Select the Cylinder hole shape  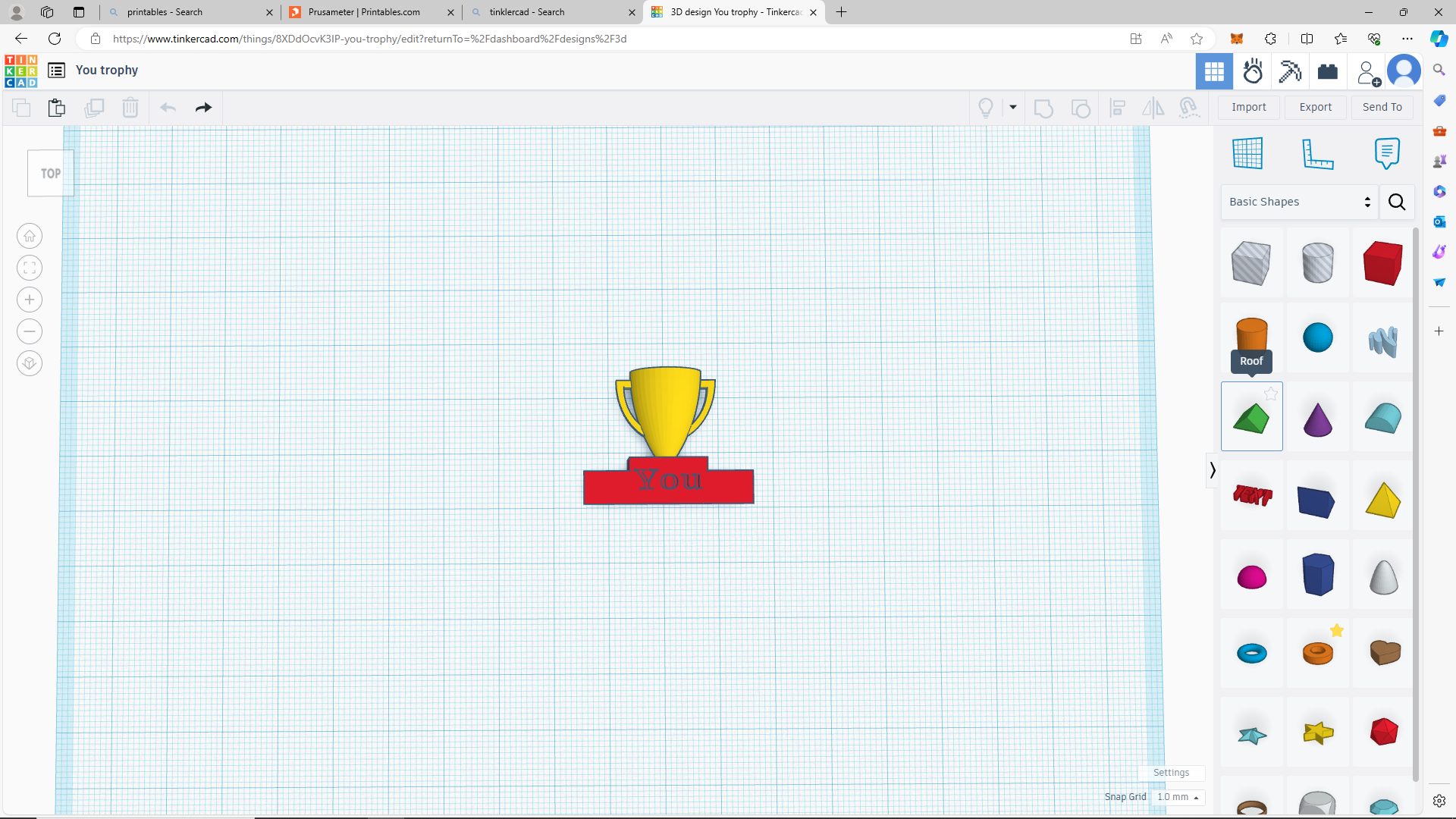pos(1317,263)
